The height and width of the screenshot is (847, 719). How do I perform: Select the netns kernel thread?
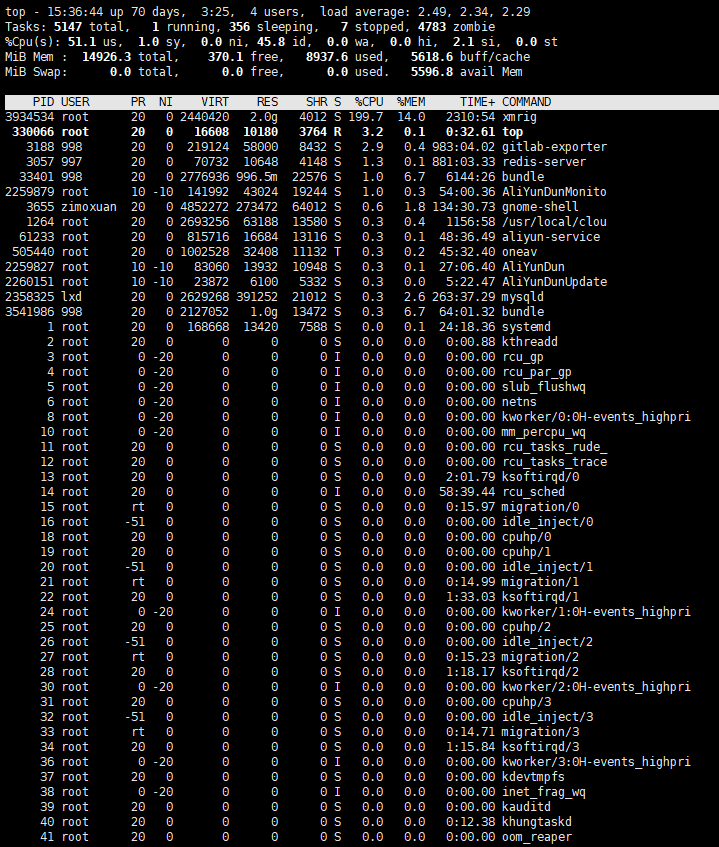(519, 402)
